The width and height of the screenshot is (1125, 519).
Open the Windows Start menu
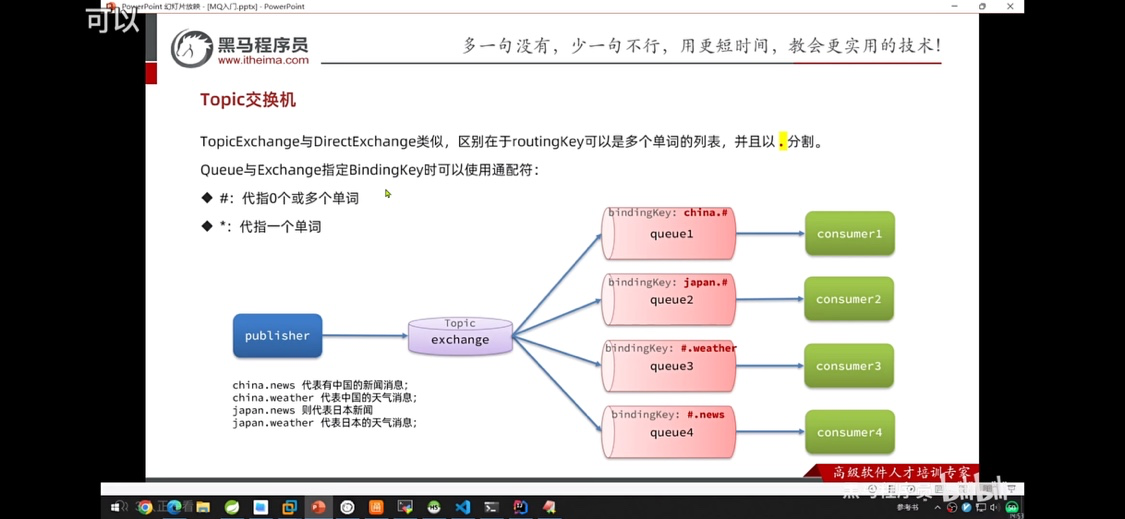tap(115, 508)
